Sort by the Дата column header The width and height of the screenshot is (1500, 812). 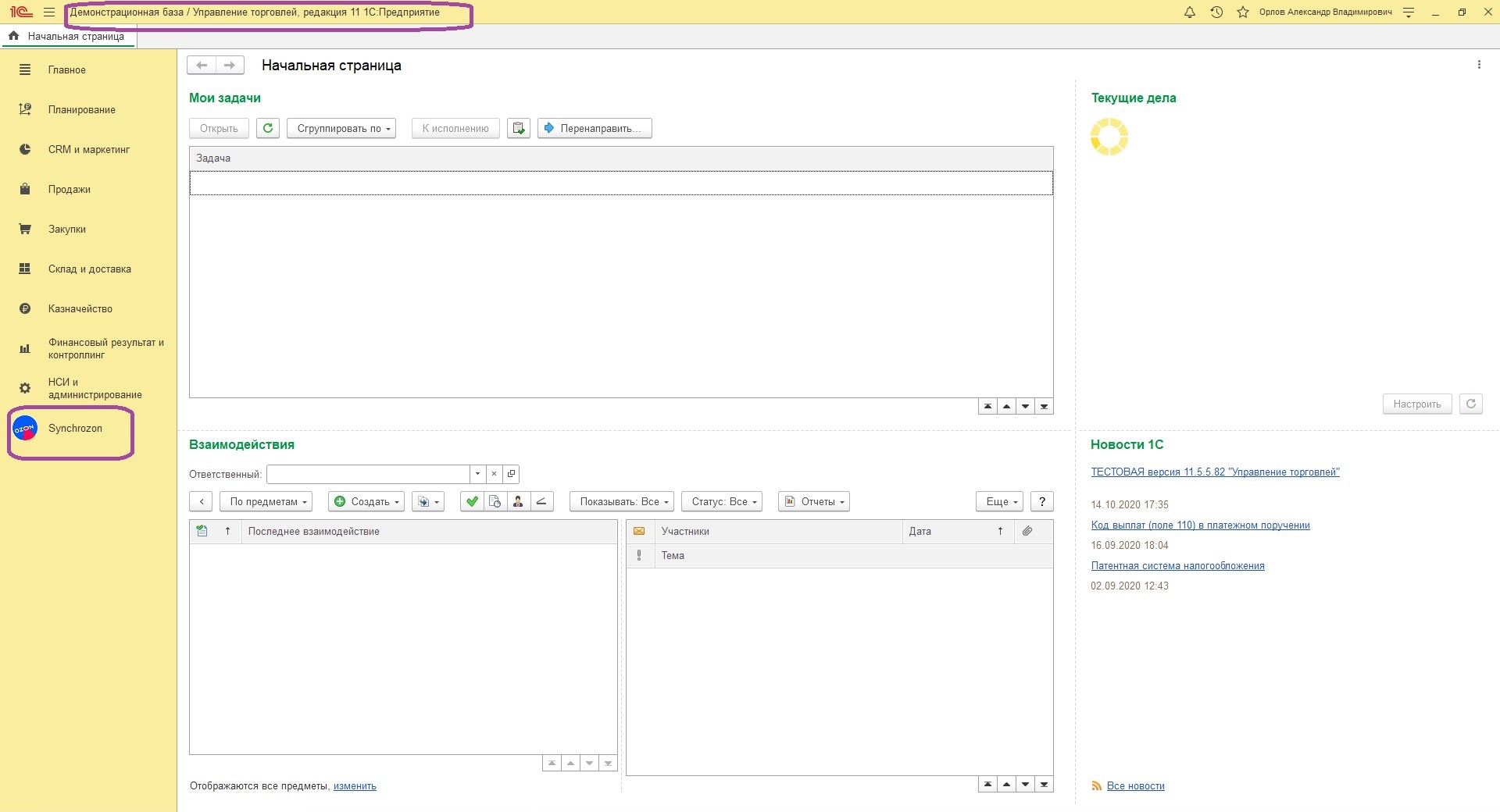(x=920, y=532)
